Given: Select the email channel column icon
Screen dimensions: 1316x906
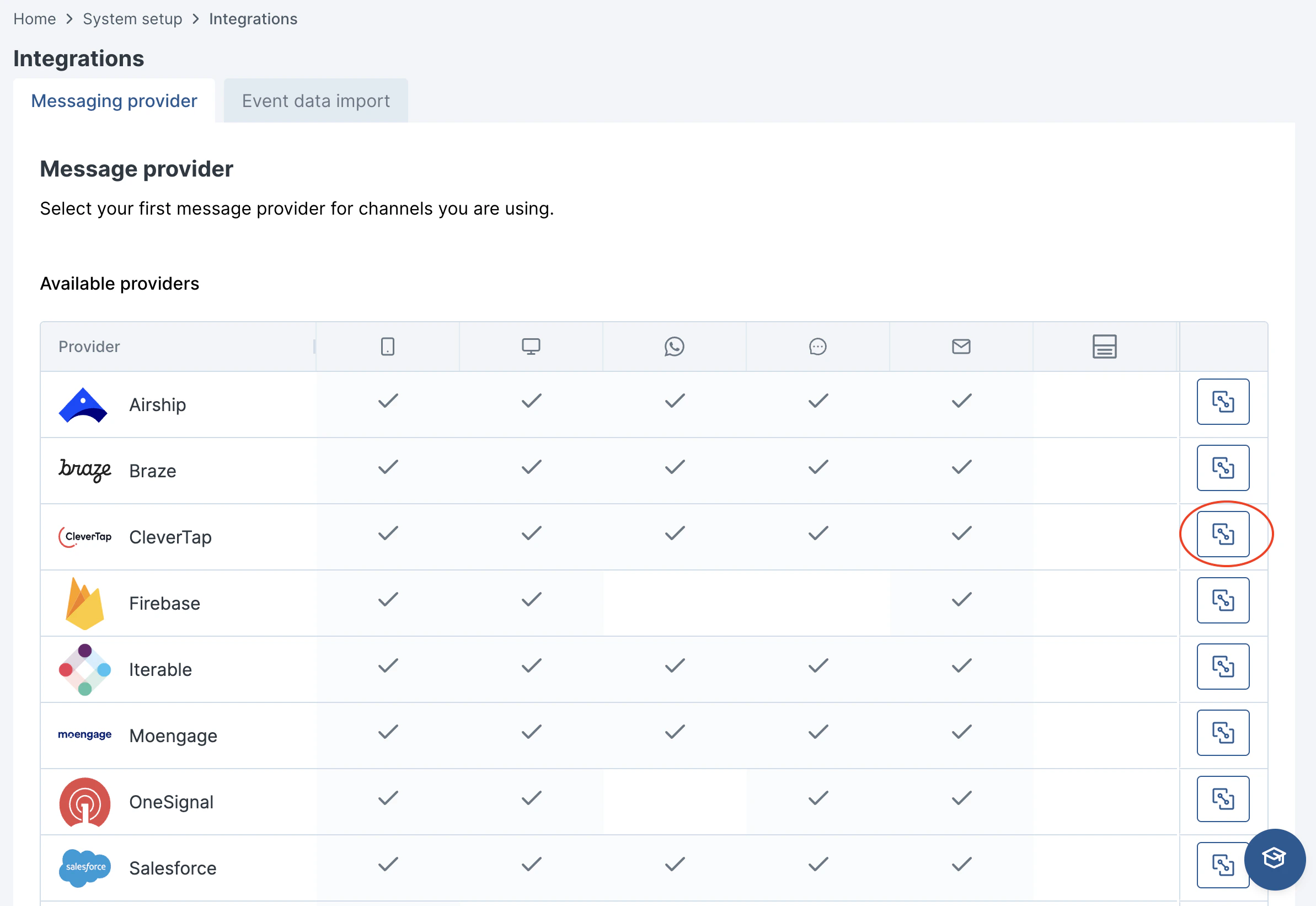Looking at the screenshot, I should click(x=961, y=347).
